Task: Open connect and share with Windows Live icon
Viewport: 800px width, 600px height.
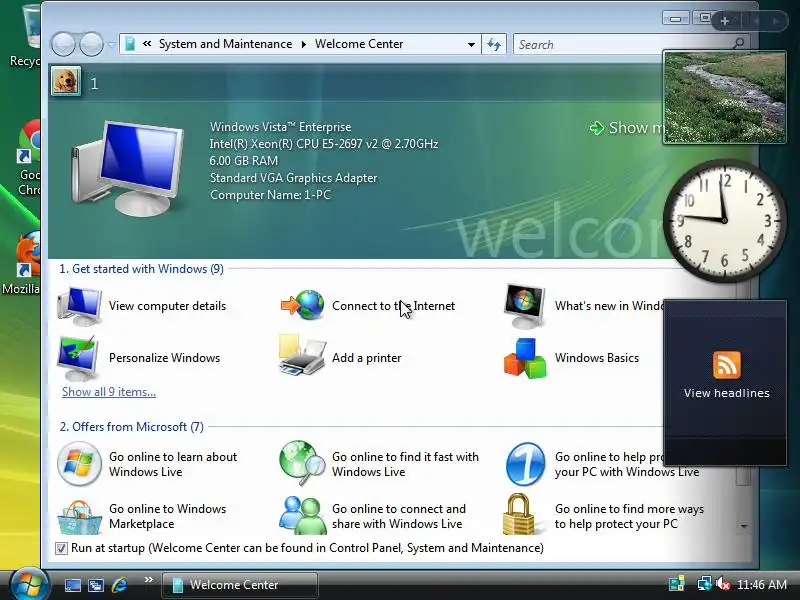Action: [302, 515]
